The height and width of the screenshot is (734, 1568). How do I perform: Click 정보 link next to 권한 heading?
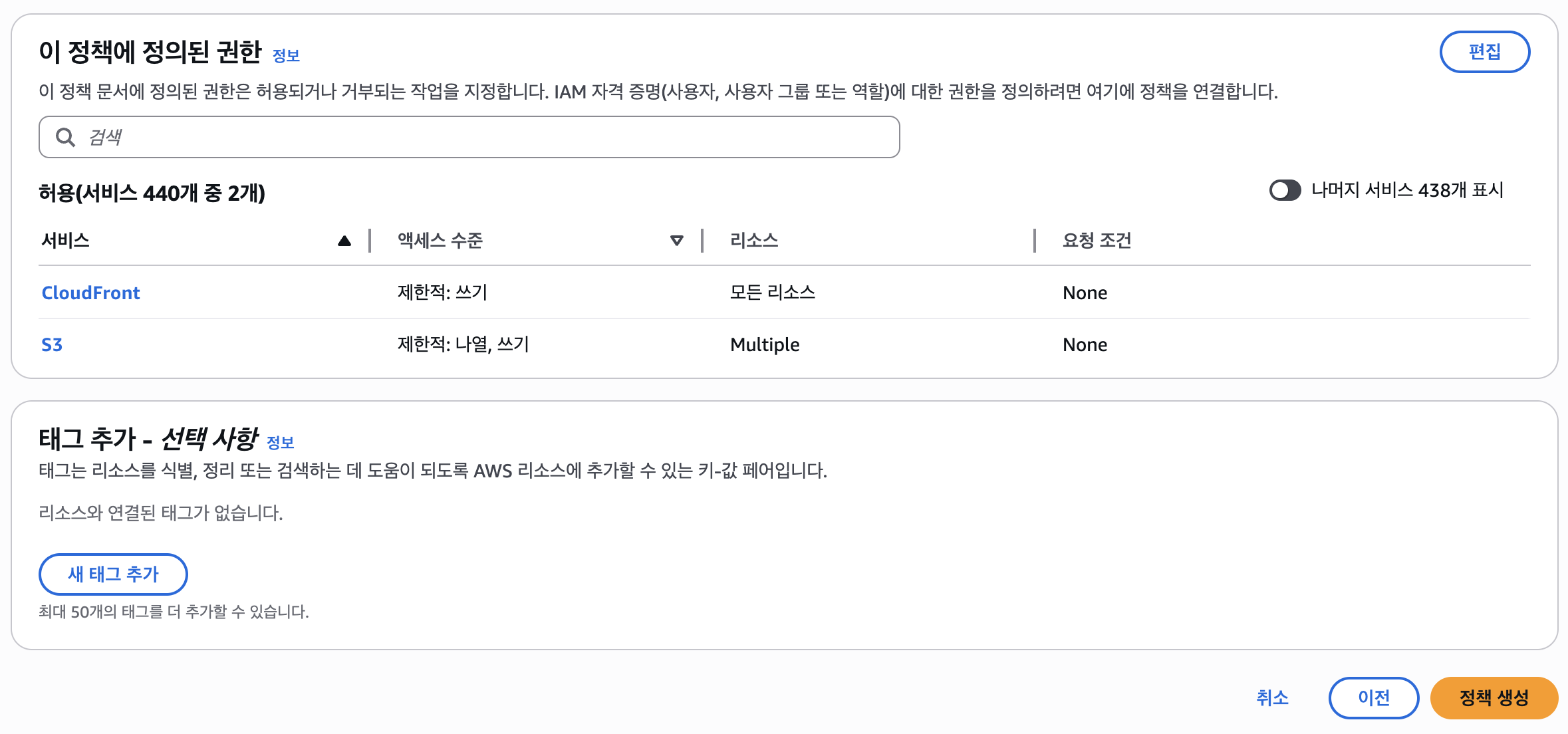click(x=286, y=56)
